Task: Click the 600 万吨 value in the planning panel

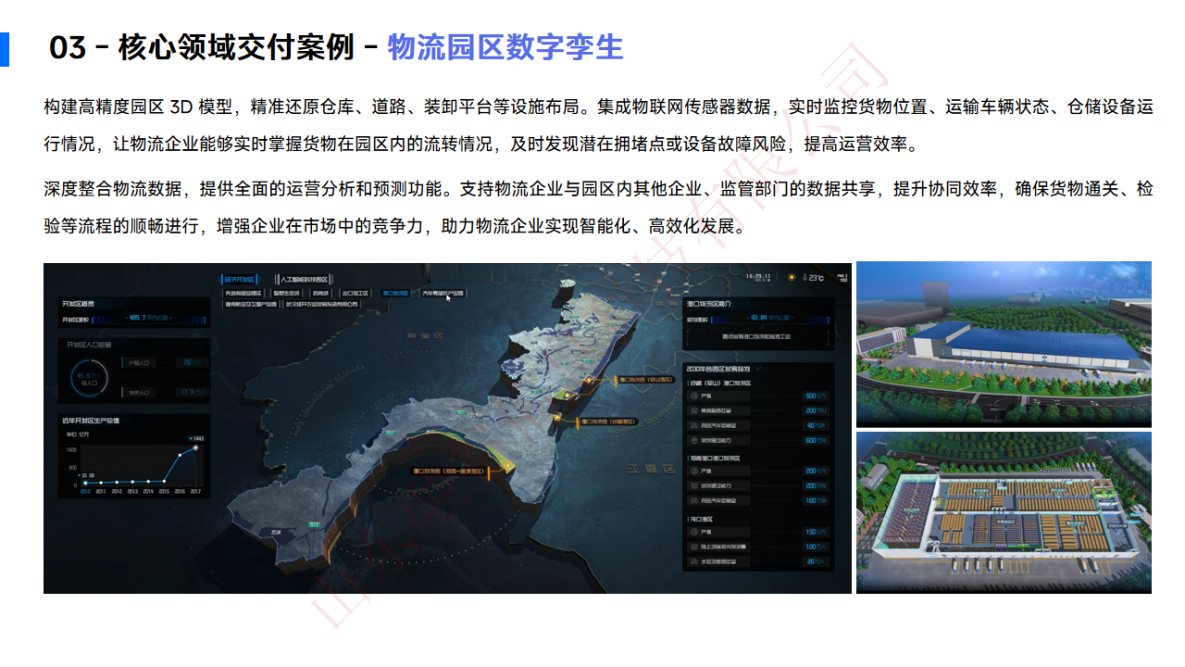Action: tap(815, 440)
